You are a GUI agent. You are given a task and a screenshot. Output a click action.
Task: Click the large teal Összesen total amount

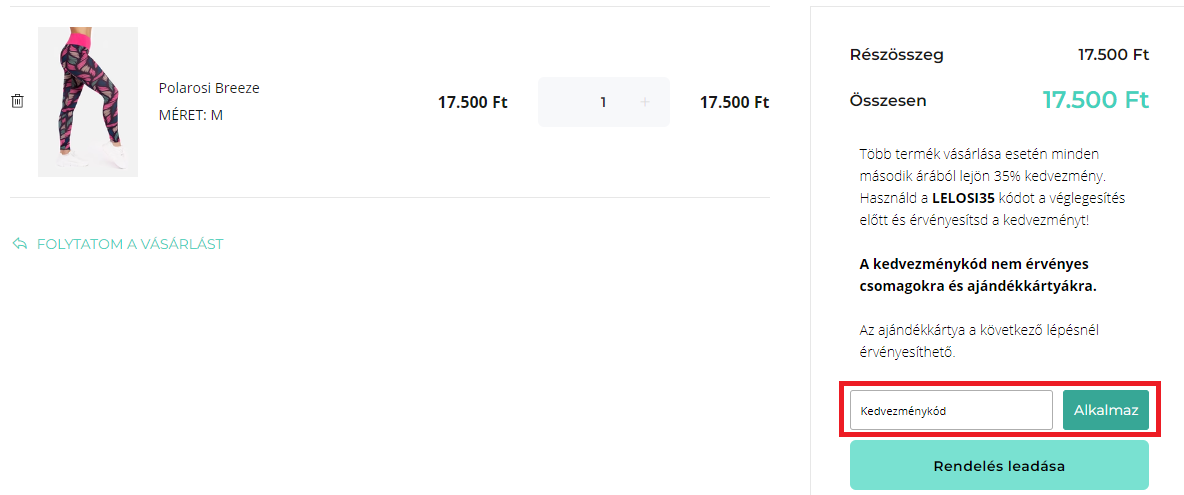pos(1096,100)
